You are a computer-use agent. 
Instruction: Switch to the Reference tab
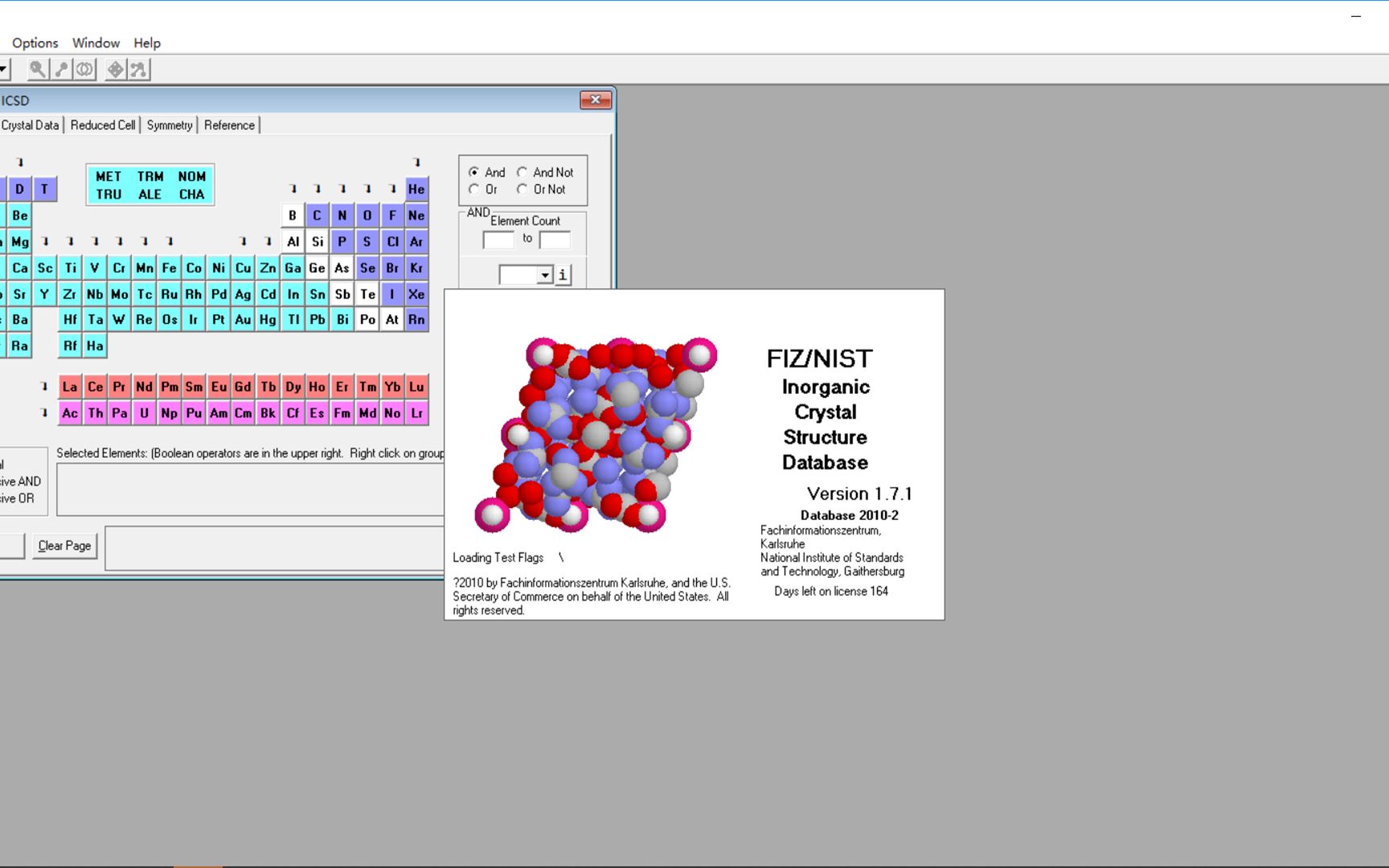229,125
